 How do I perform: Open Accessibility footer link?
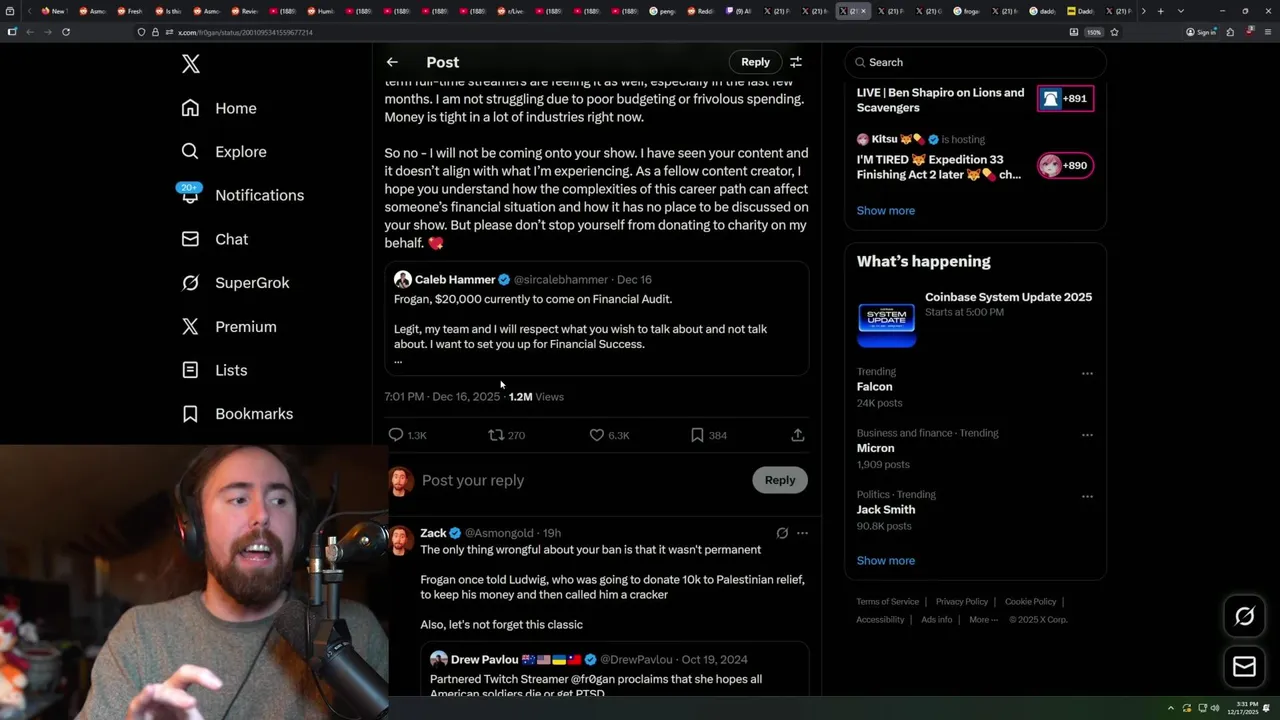tap(880, 620)
